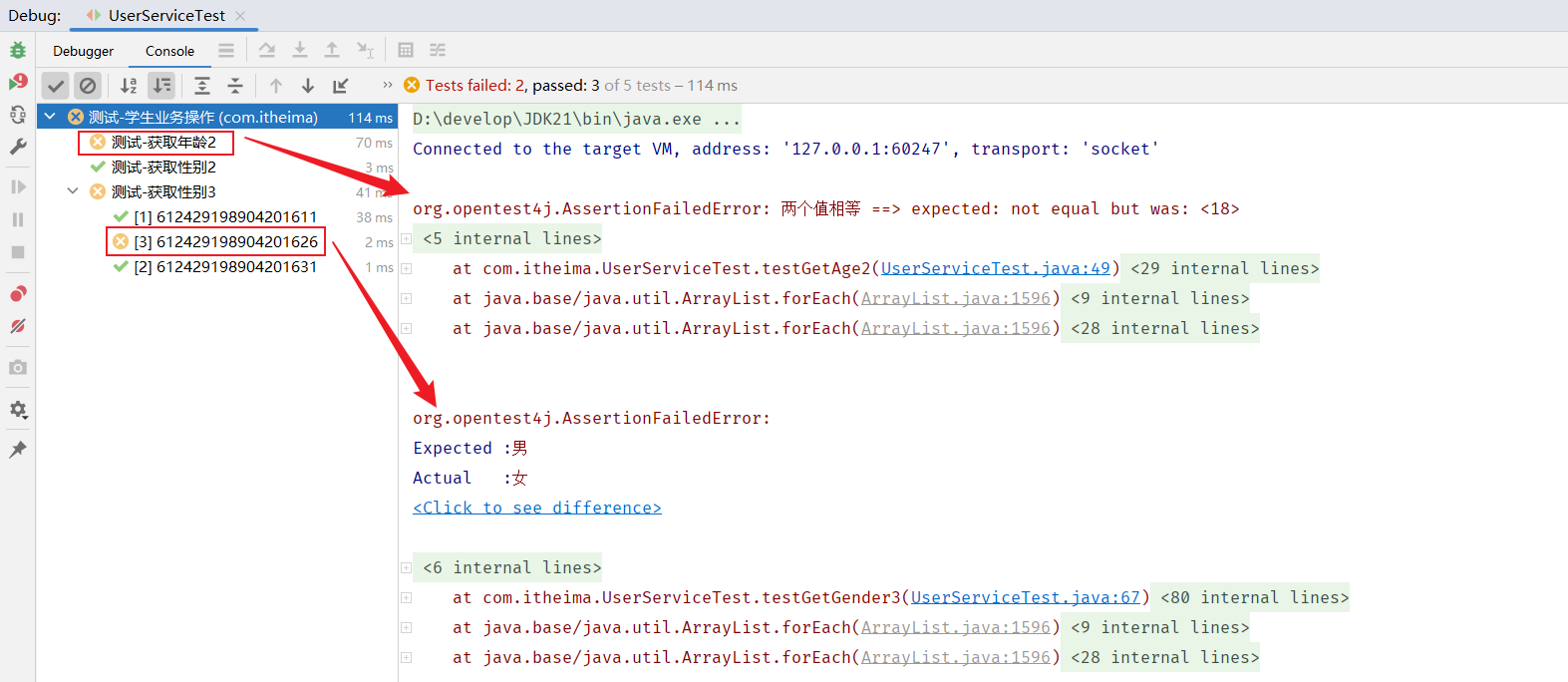Toggle Show Ignored tests button
The width and height of the screenshot is (1568, 682).
pos(88,86)
